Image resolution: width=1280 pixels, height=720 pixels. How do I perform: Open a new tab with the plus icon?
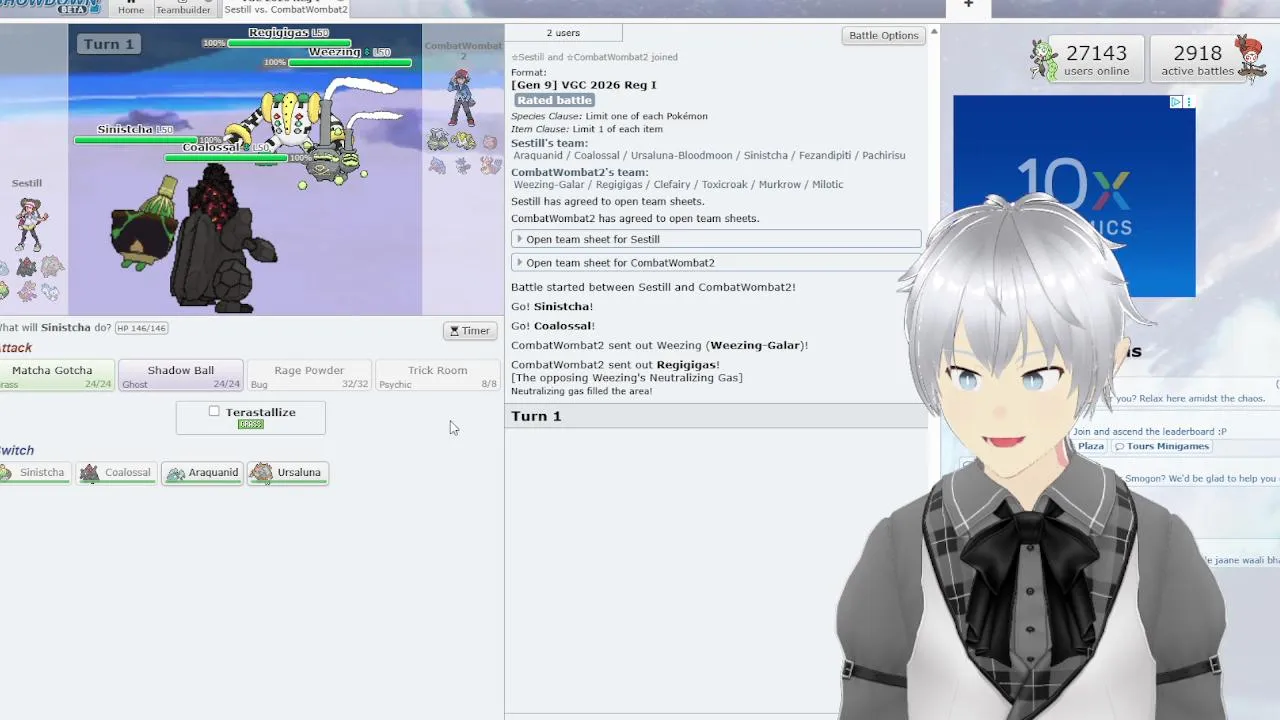point(968,5)
